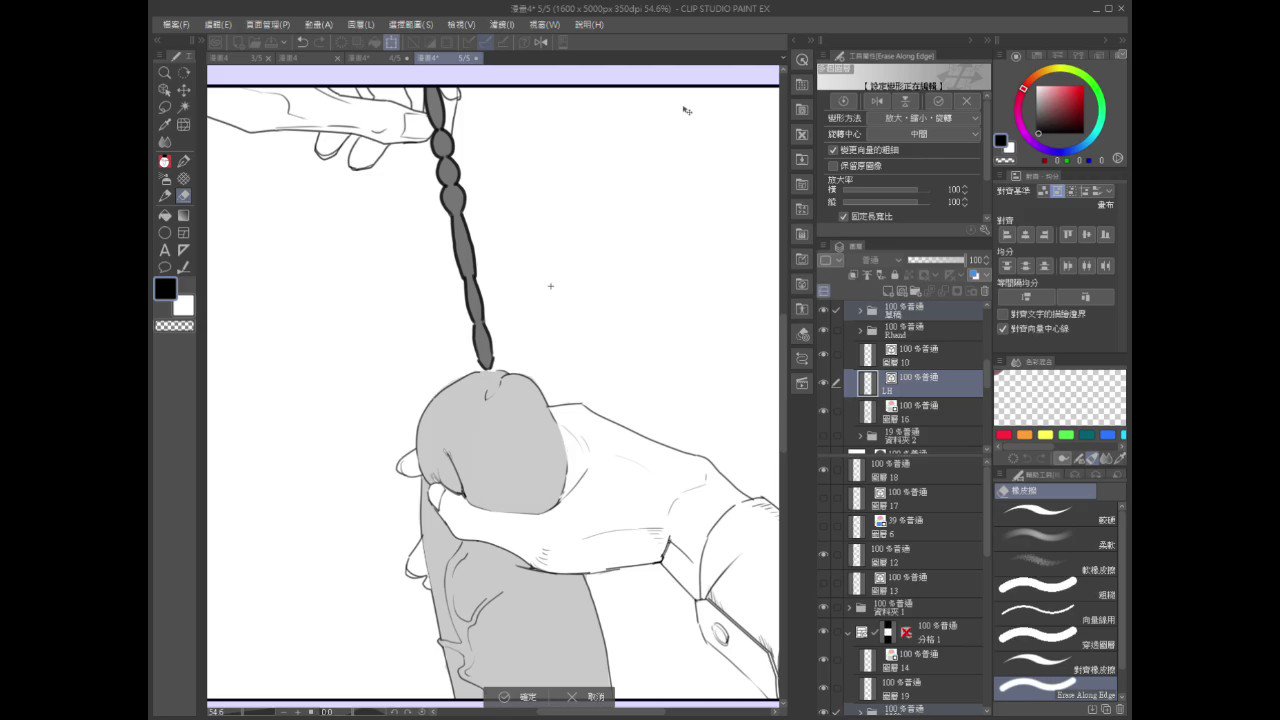Select the Gradient tool

184,215
